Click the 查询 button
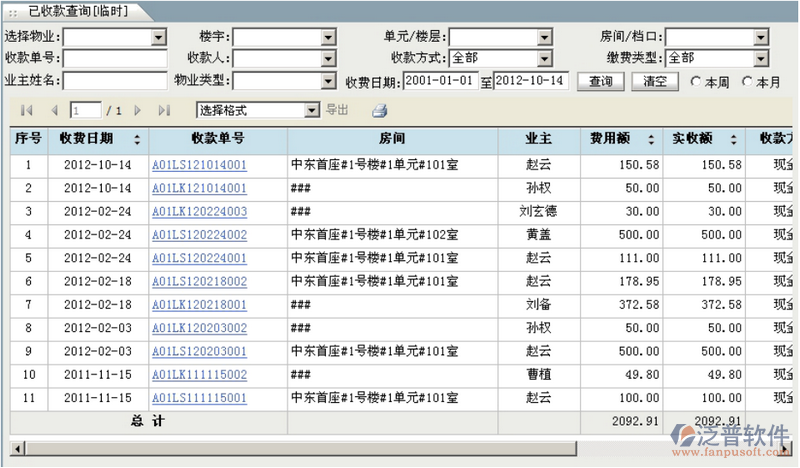The width and height of the screenshot is (800, 468). click(x=600, y=81)
